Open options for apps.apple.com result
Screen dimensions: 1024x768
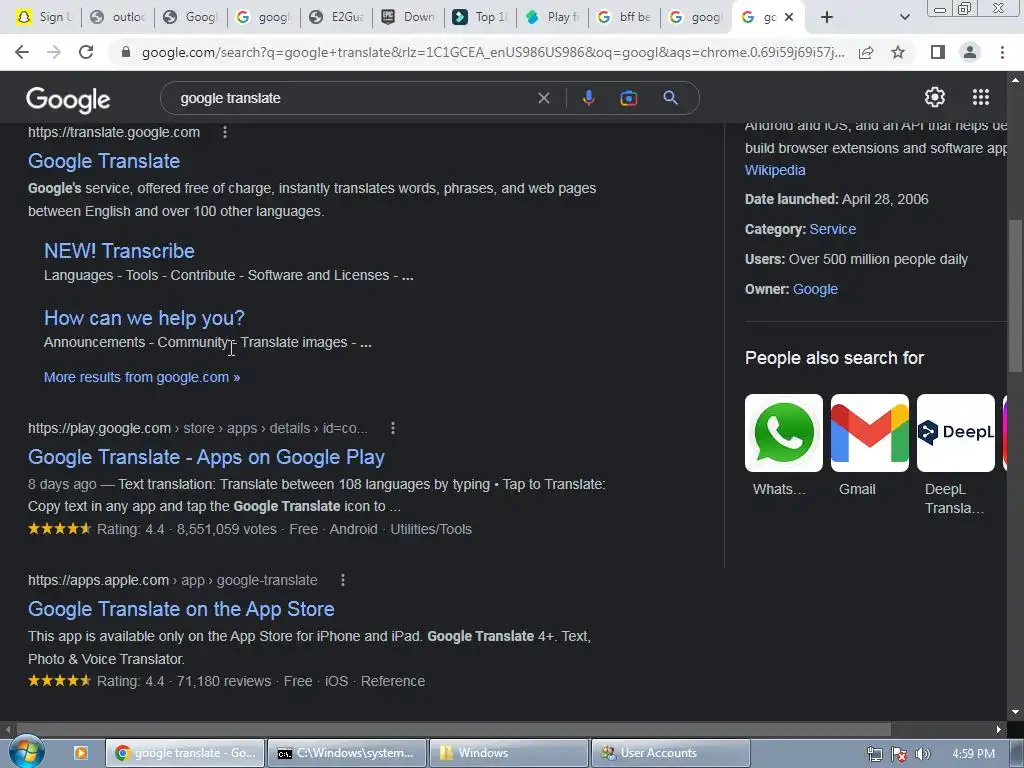pyautogui.click(x=343, y=580)
